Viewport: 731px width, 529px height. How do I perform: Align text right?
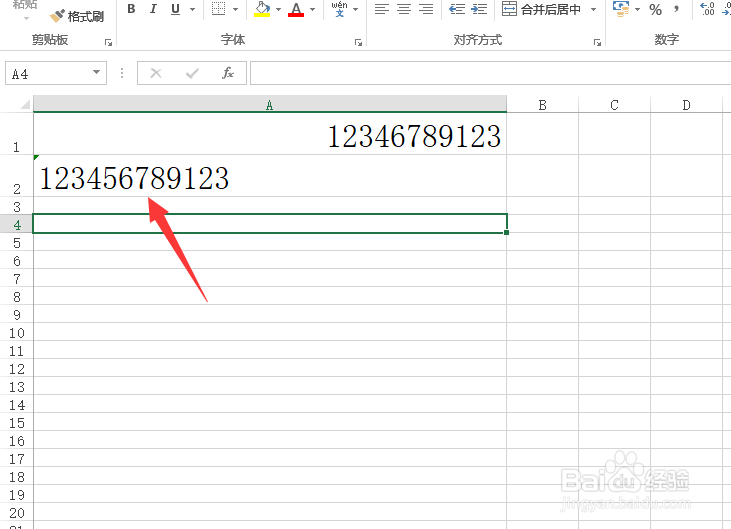pos(426,9)
